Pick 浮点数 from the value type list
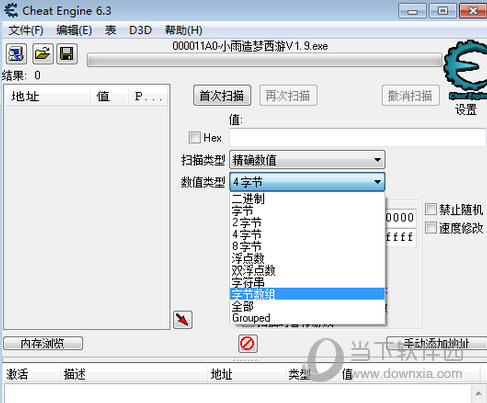Screen dimensions: 487x403 pos(307,258)
